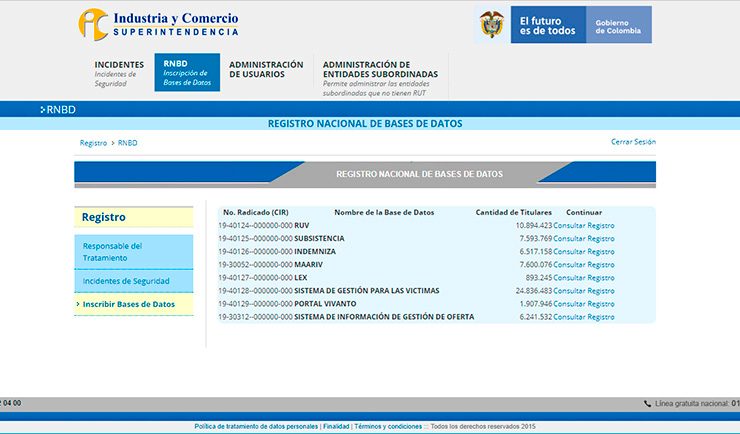Open ADMINISTRACIÓN DE ENTIDADES SUBORDINADAS tab
Viewport: 740px width, 434px height.
pos(380,78)
